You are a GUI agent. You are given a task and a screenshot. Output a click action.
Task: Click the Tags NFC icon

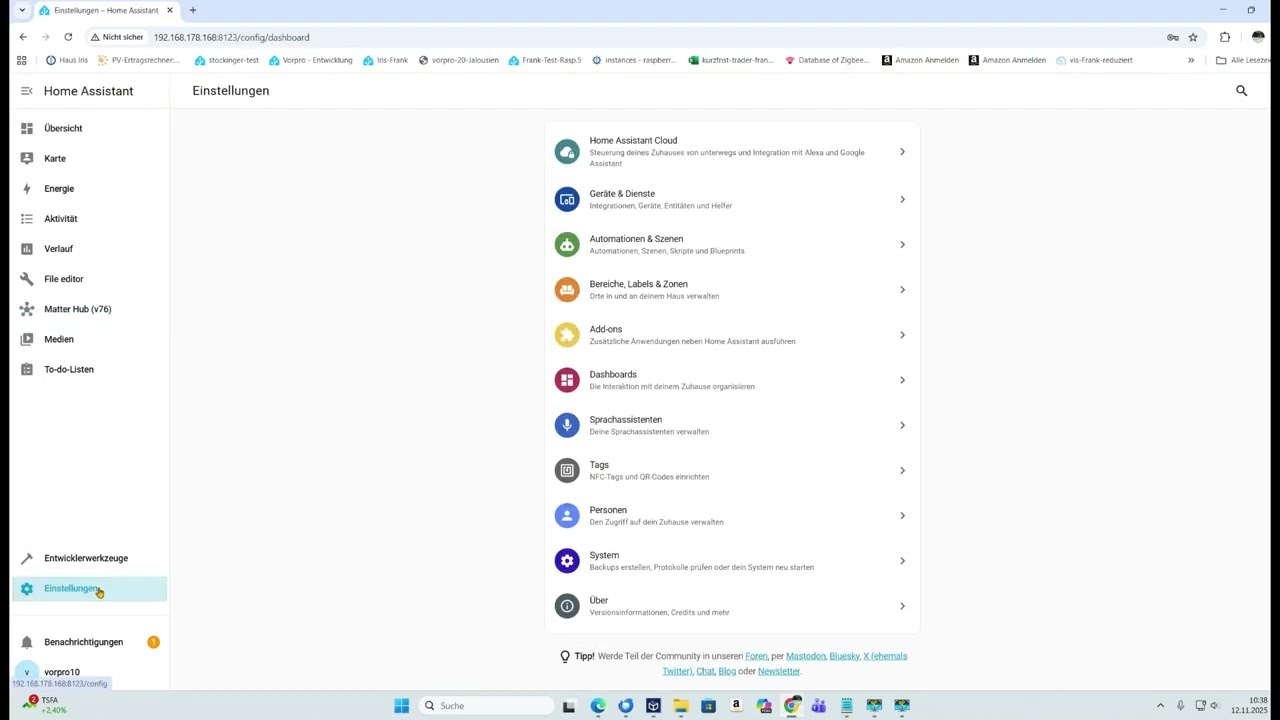567,470
